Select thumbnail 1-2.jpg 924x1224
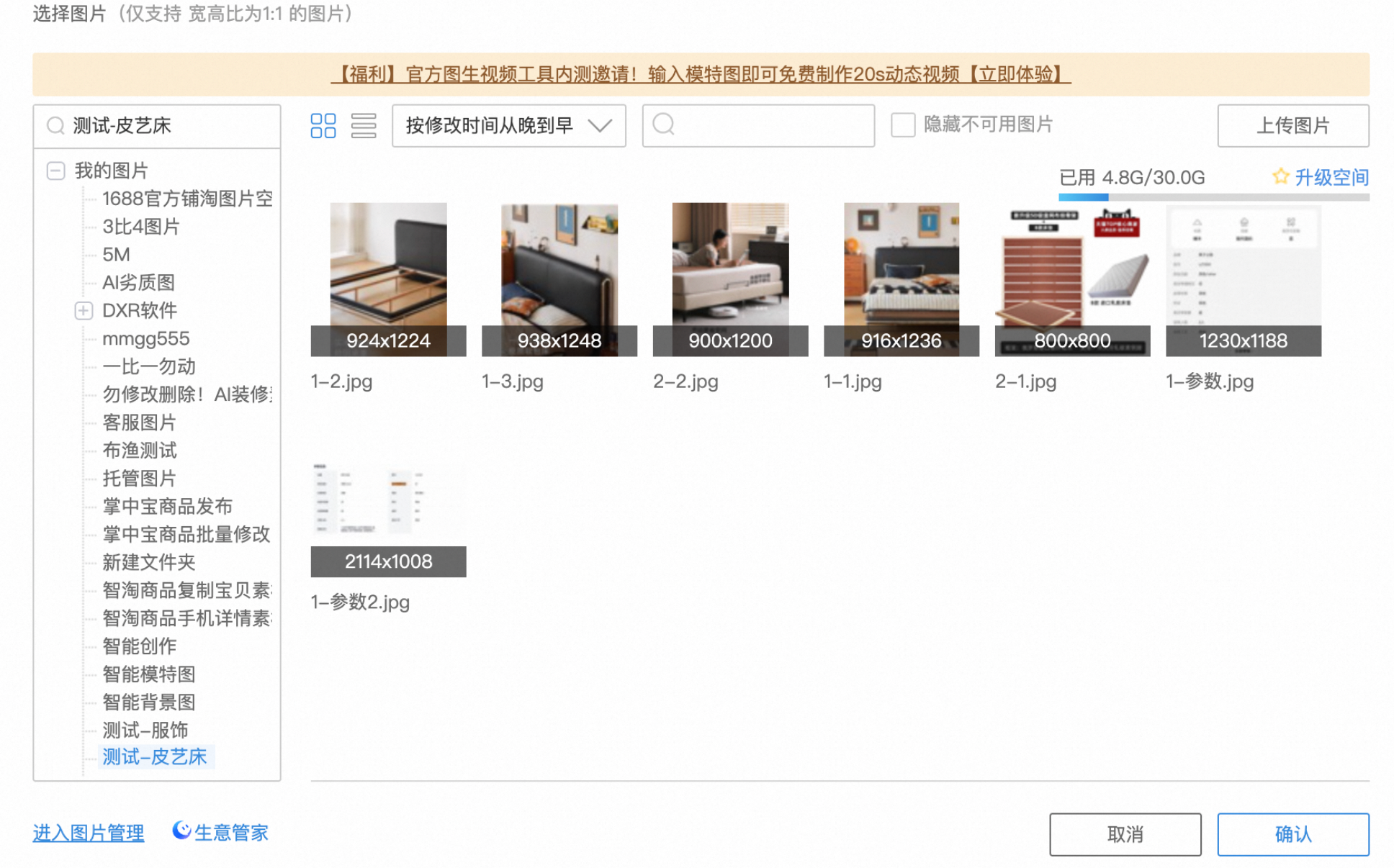 point(388,279)
